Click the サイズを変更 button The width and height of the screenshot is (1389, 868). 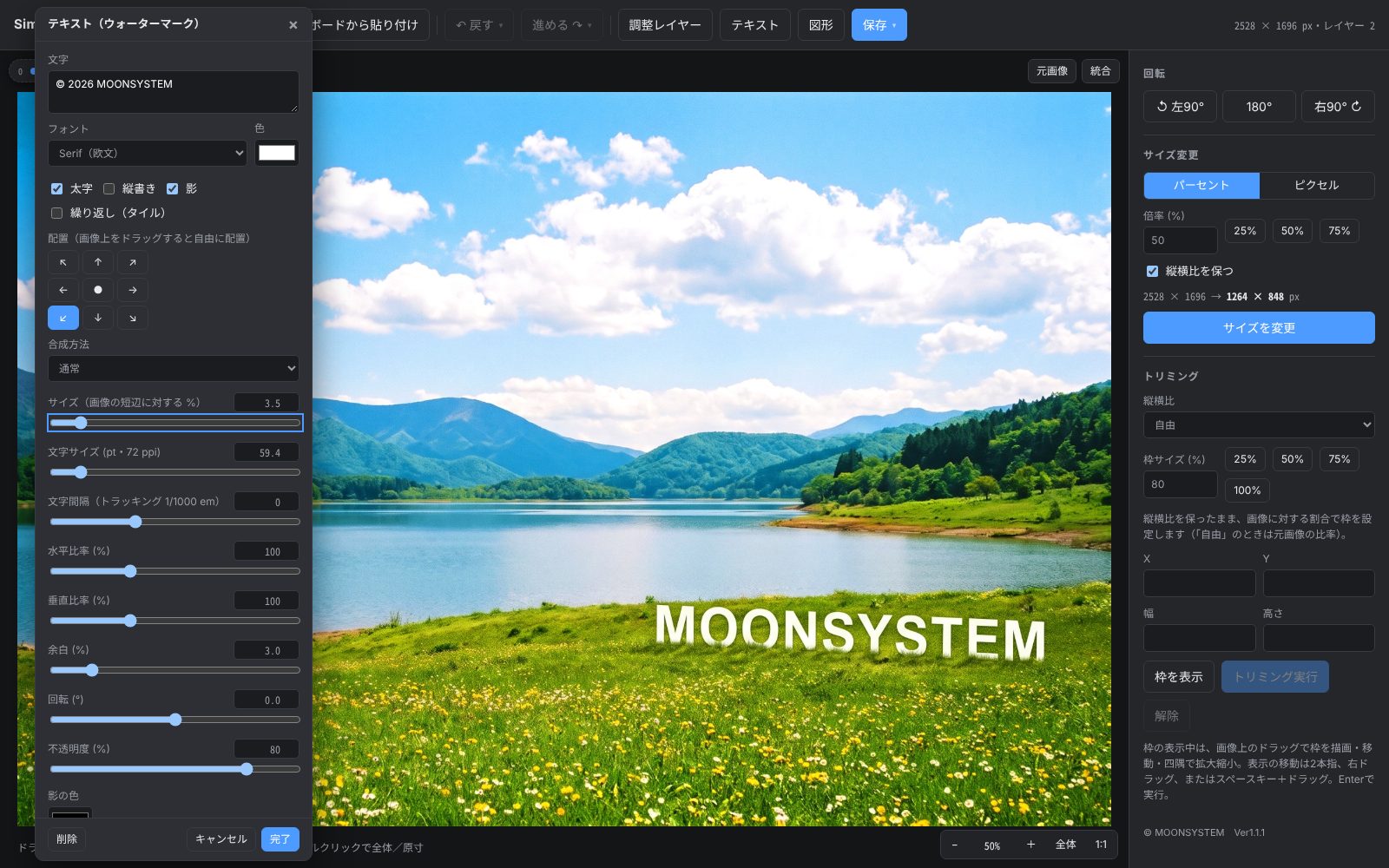(x=1259, y=328)
